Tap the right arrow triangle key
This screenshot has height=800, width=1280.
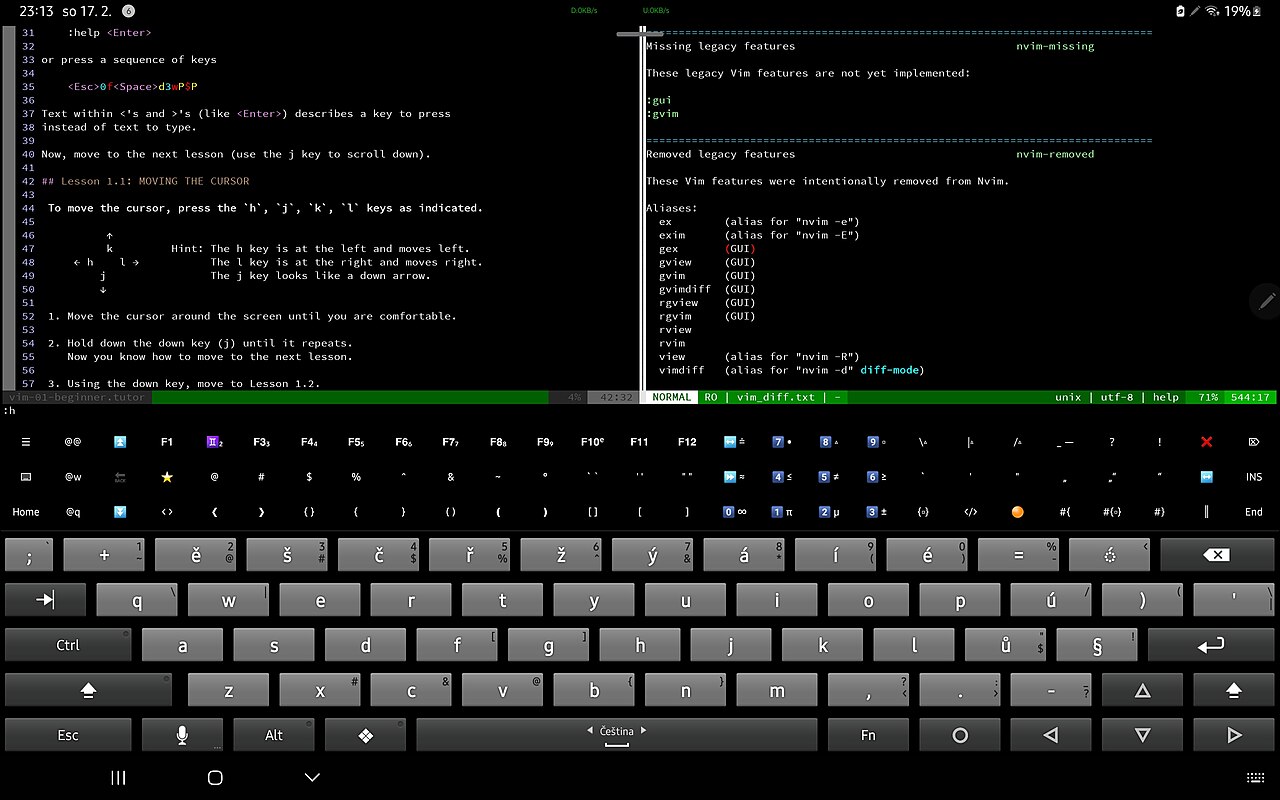point(1233,735)
